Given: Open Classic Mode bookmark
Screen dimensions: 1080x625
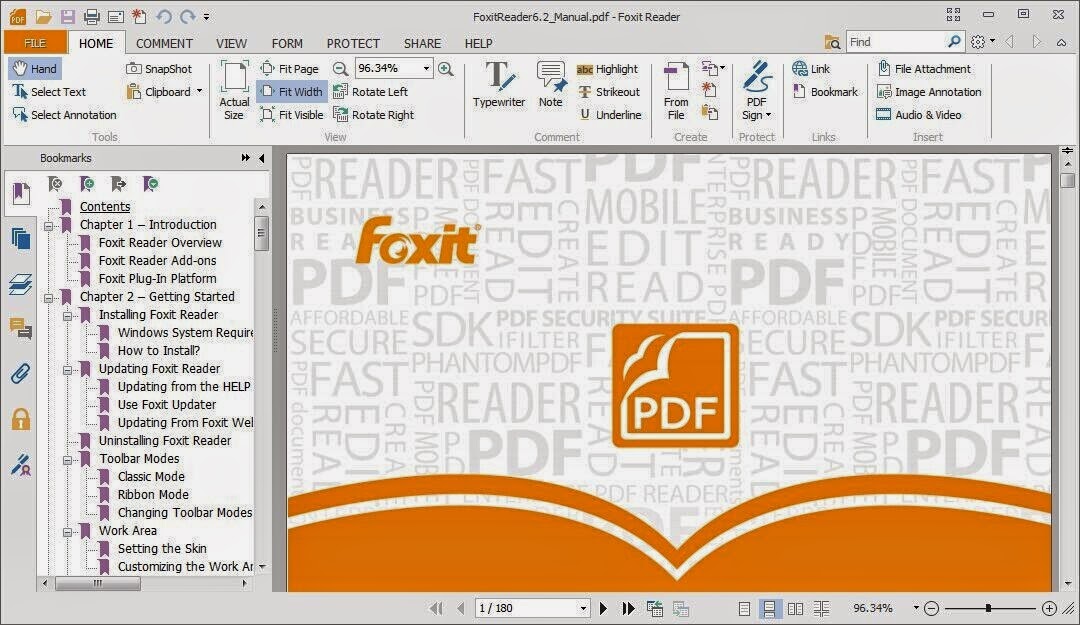Looking at the screenshot, I should pos(151,476).
